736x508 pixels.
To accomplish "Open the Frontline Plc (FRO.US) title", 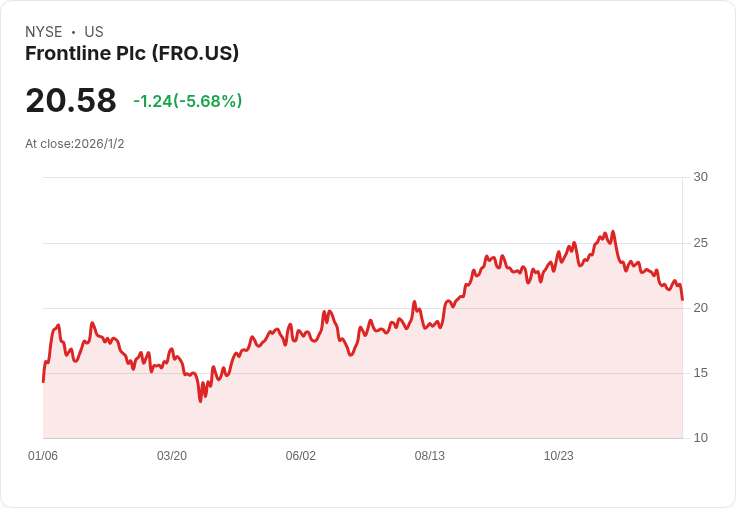I will coord(132,54).
